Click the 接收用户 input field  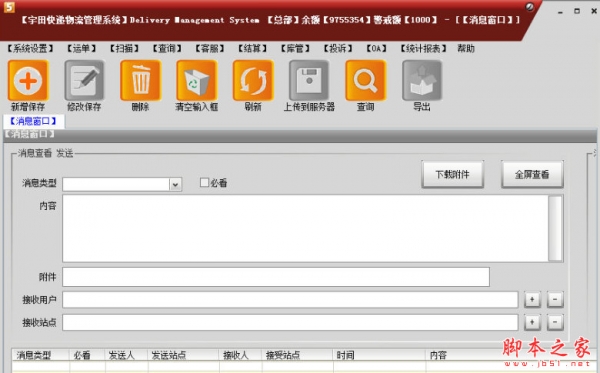tap(290, 300)
